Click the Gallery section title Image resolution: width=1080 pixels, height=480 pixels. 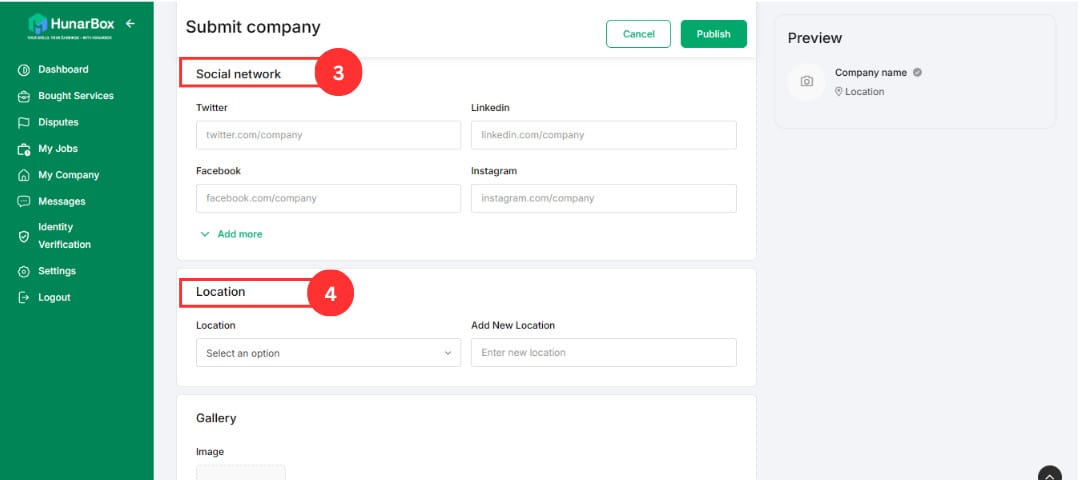click(216, 418)
